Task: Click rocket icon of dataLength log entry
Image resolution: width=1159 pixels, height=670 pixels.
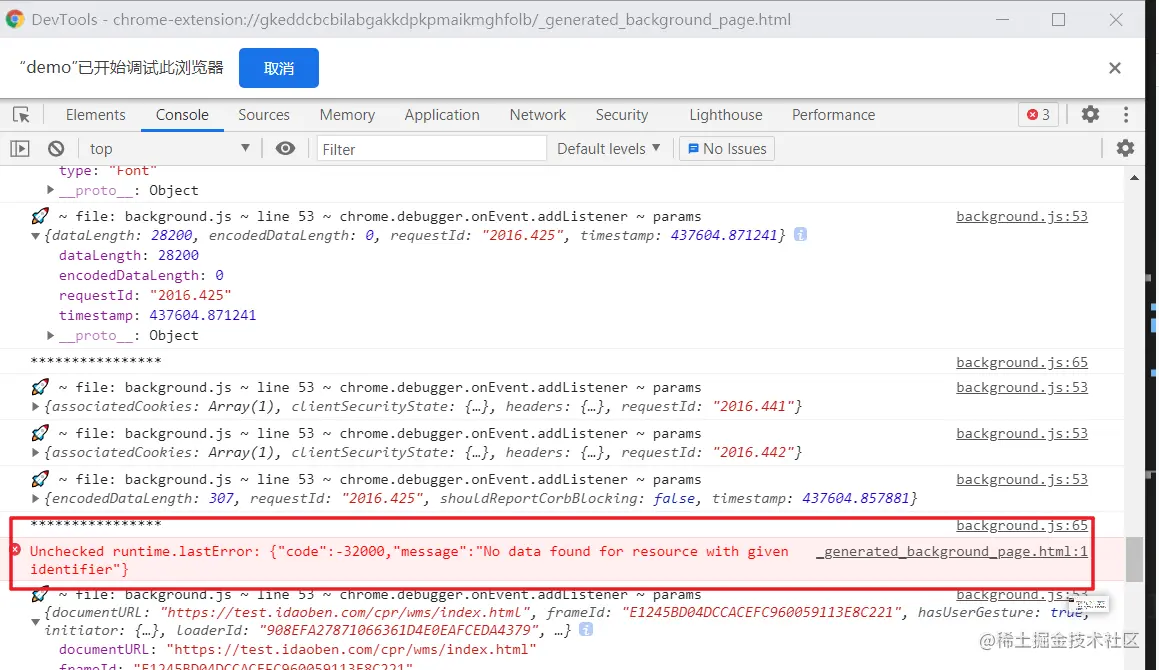Action: coord(40,216)
